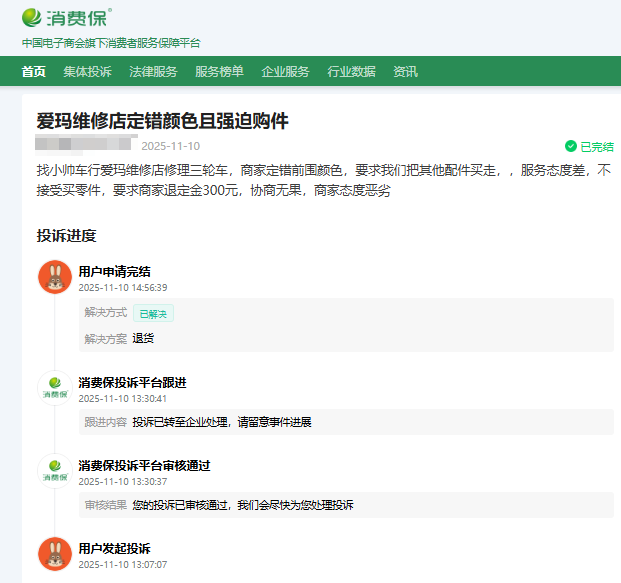Click the 消费保 logo at top
The width and height of the screenshot is (621, 583).
click(66, 18)
